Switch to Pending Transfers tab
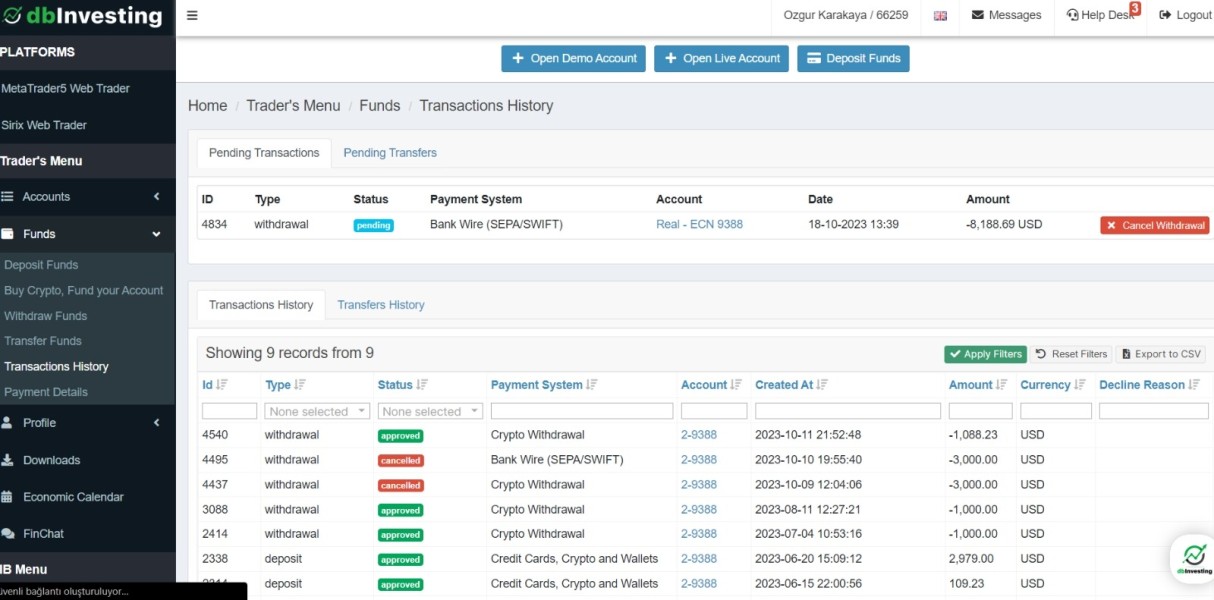 click(390, 153)
